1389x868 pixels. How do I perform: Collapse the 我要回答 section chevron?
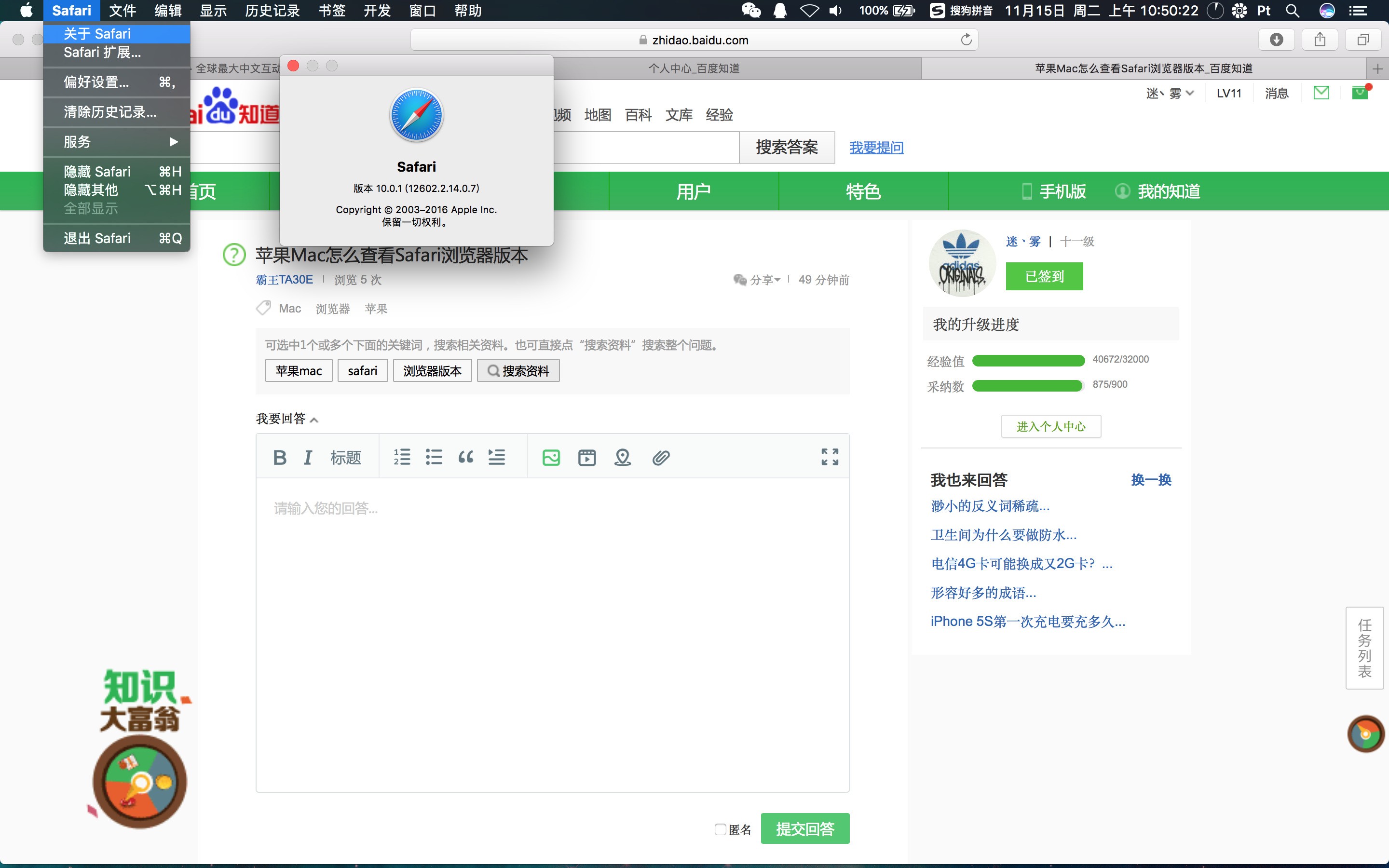pyautogui.click(x=314, y=420)
